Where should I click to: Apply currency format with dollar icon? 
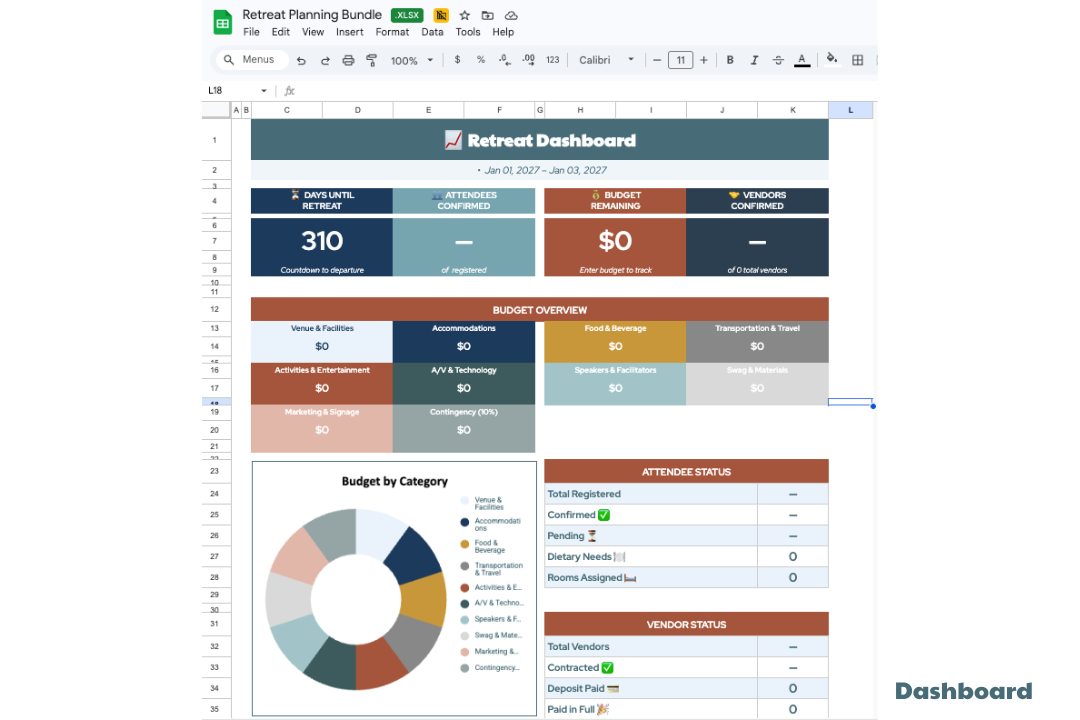click(457, 60)
